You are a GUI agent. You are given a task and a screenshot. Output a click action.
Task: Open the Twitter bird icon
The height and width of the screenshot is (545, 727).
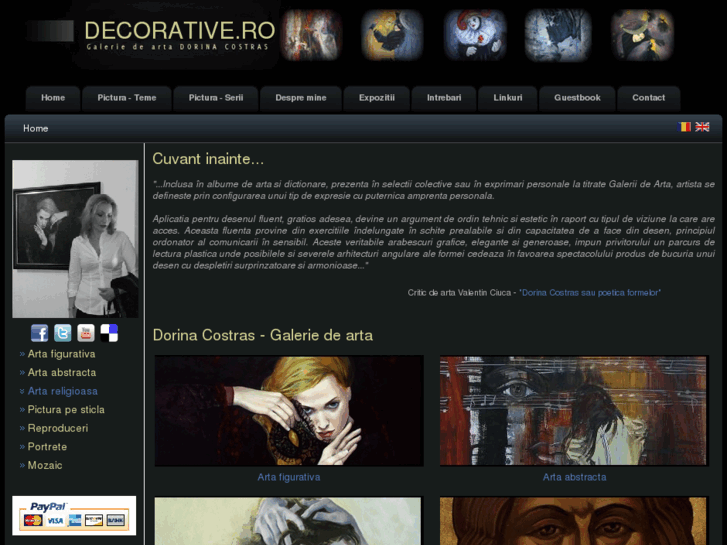[x=63, y=333]
